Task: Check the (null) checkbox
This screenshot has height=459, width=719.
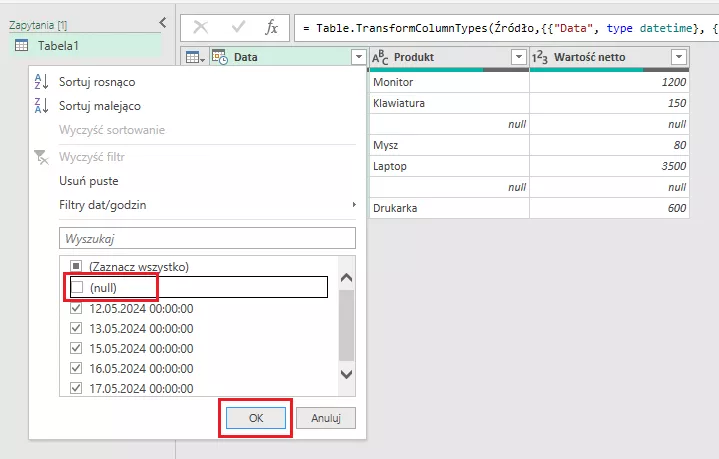Action: click(77, 288)
